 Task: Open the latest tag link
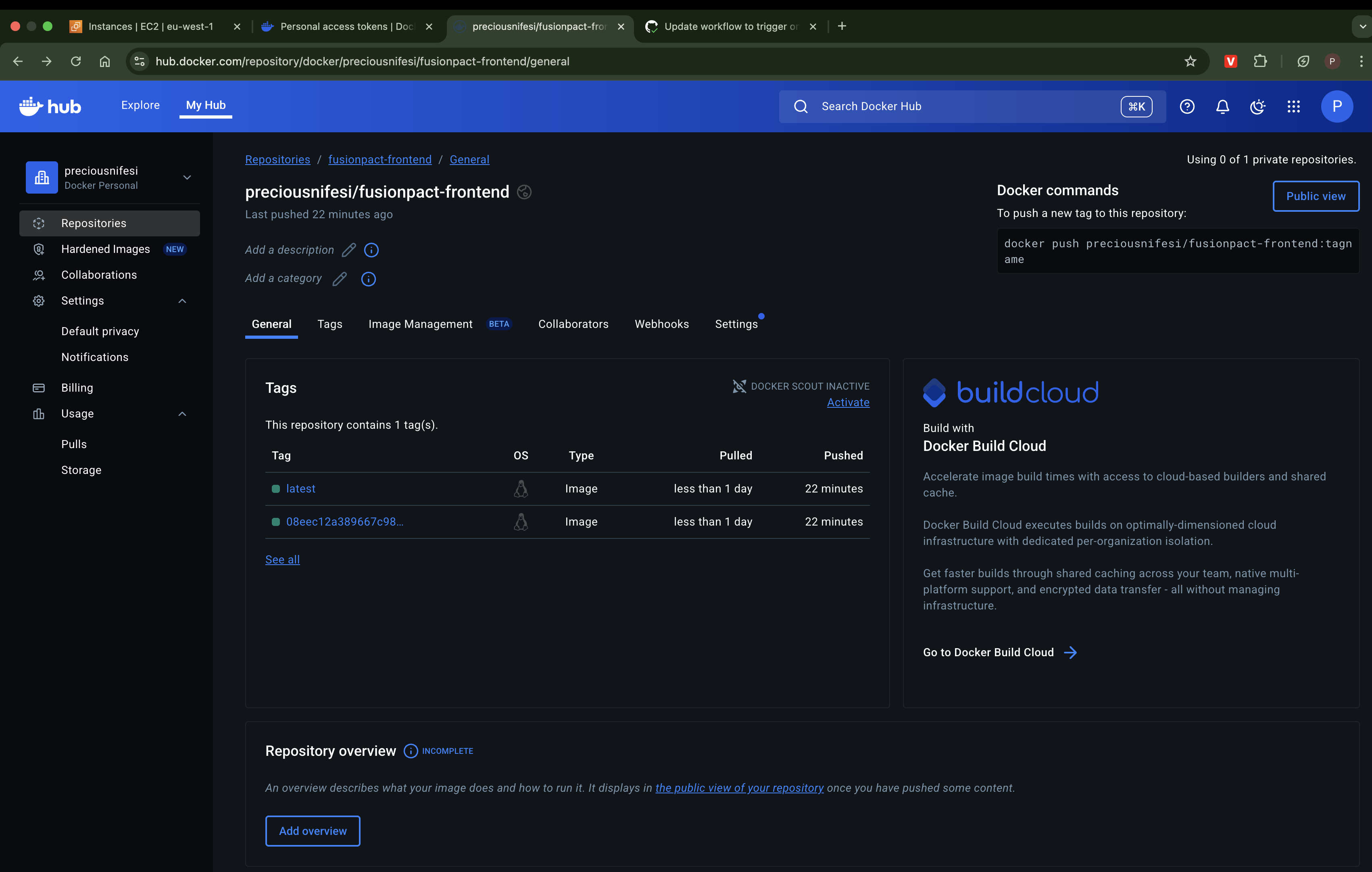(300, 488)
